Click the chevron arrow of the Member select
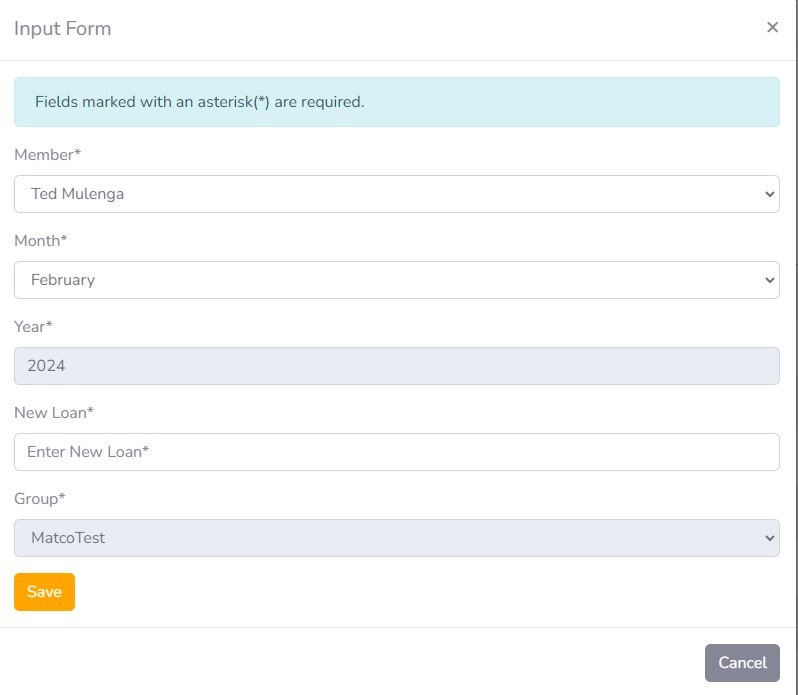798x695 pixels. [x=768, y=194]
